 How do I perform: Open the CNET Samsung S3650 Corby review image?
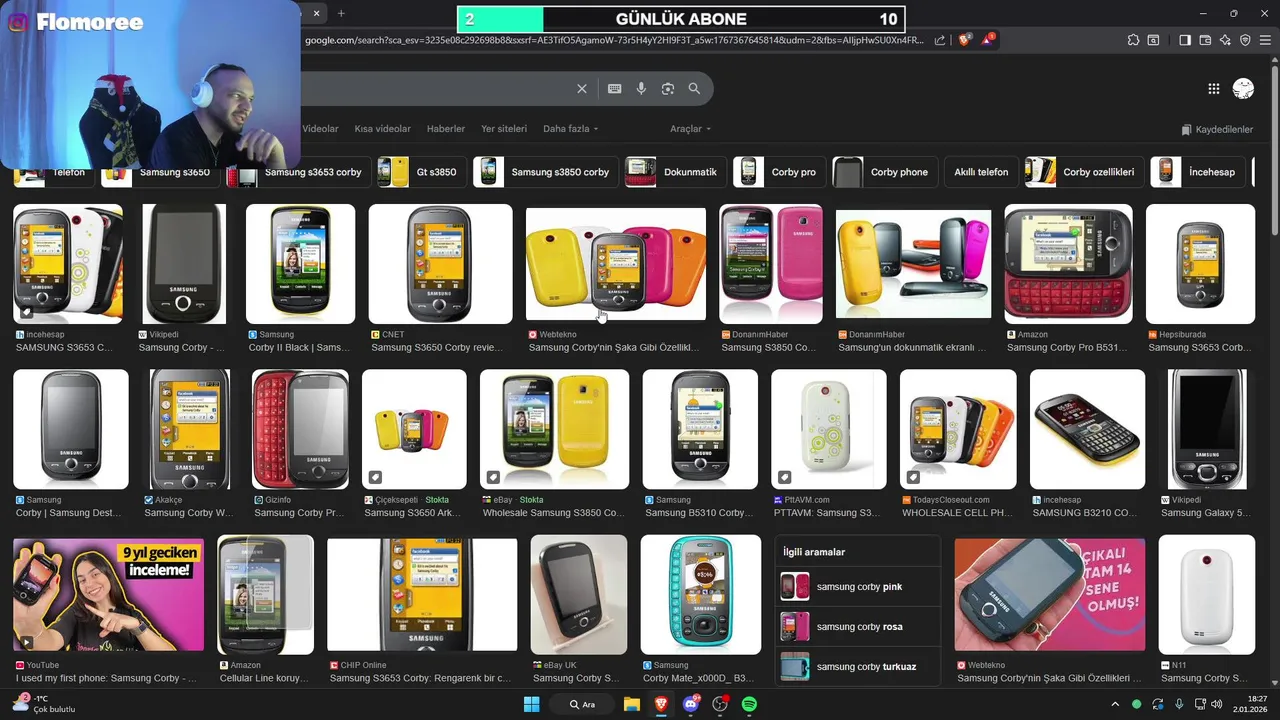pos(440,264)
